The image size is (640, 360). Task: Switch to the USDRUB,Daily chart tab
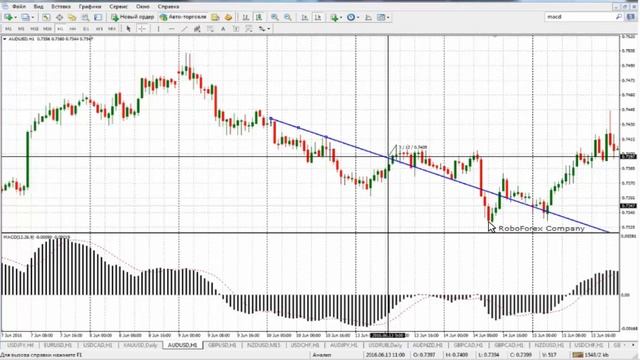coord(385,345)
